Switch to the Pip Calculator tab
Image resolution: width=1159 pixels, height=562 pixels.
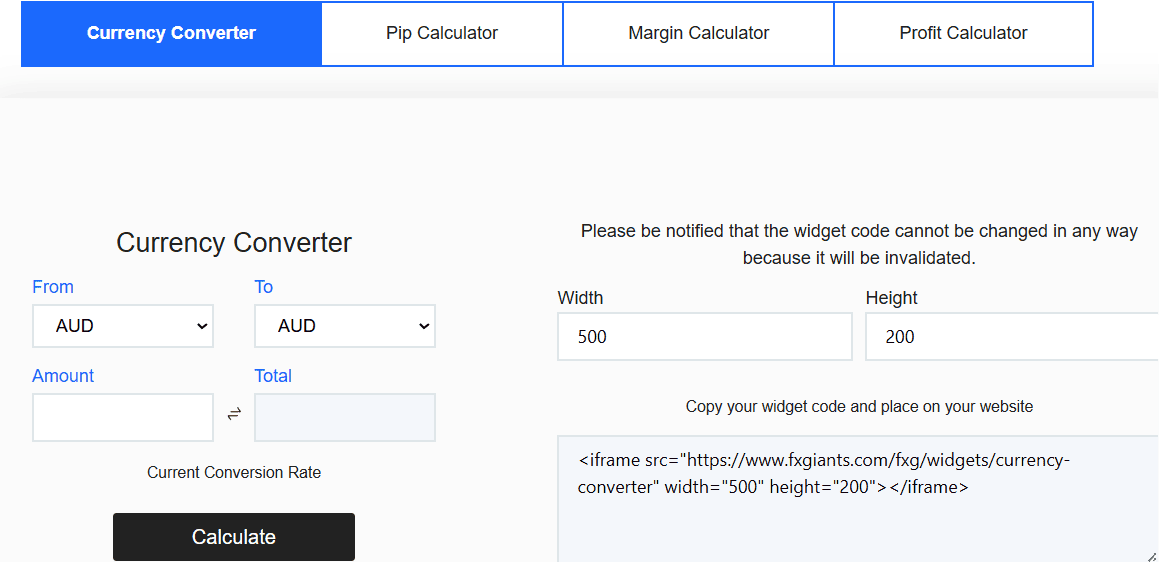(x=442, y=33)
